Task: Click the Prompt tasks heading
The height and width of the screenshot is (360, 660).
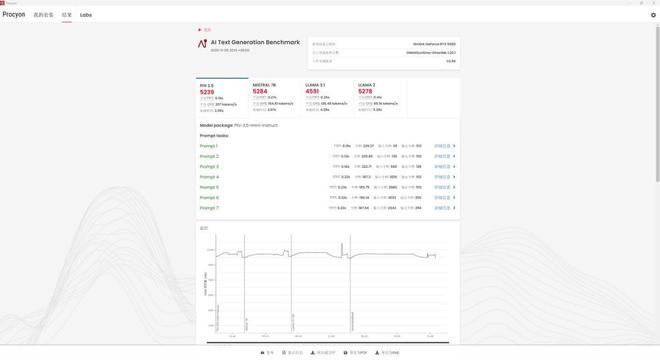Action: coord(214,136)
